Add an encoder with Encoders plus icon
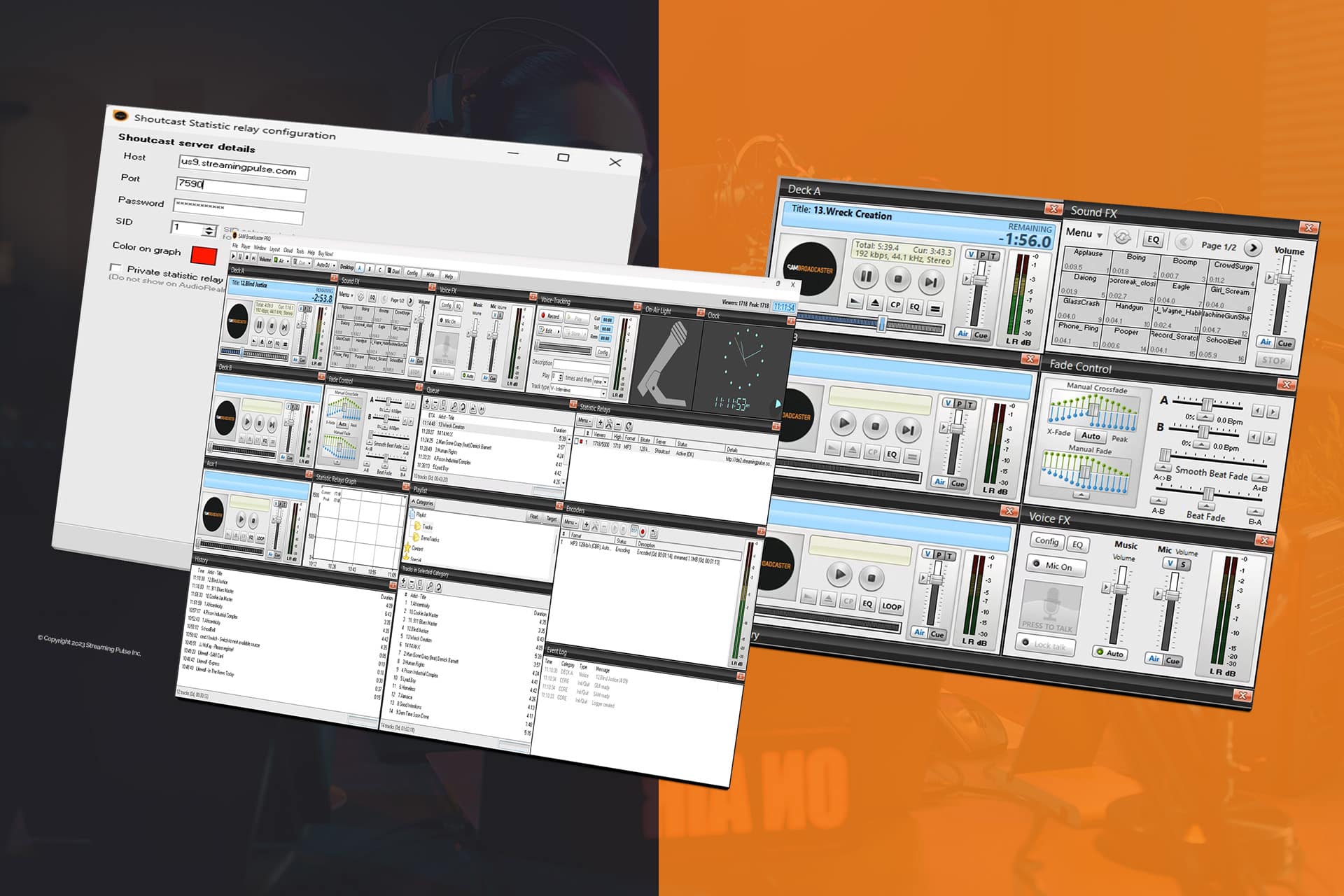The height and width of the screenshot is (896, 1344). pos(586,525)
